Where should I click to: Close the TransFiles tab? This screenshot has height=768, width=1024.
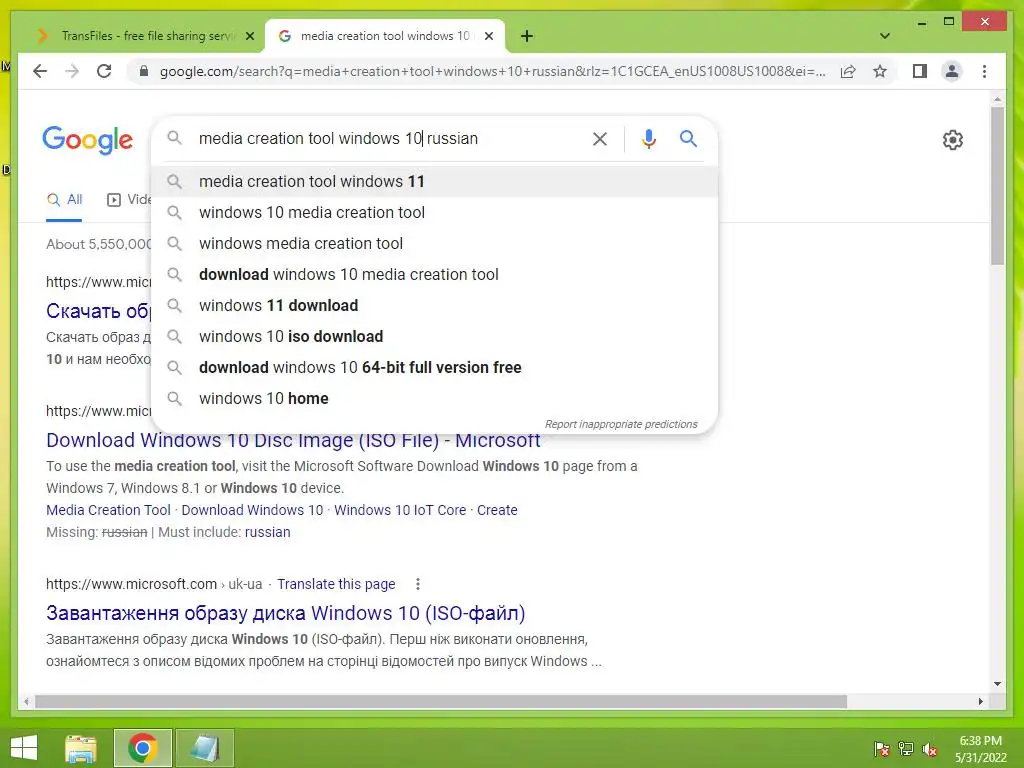(249, 36)
